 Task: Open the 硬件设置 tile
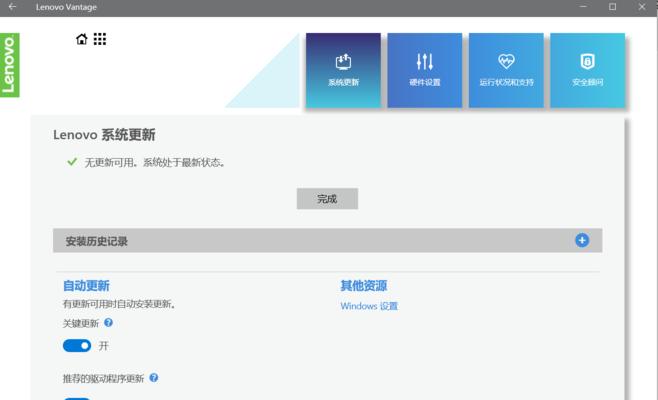click(x=425, y=71)
